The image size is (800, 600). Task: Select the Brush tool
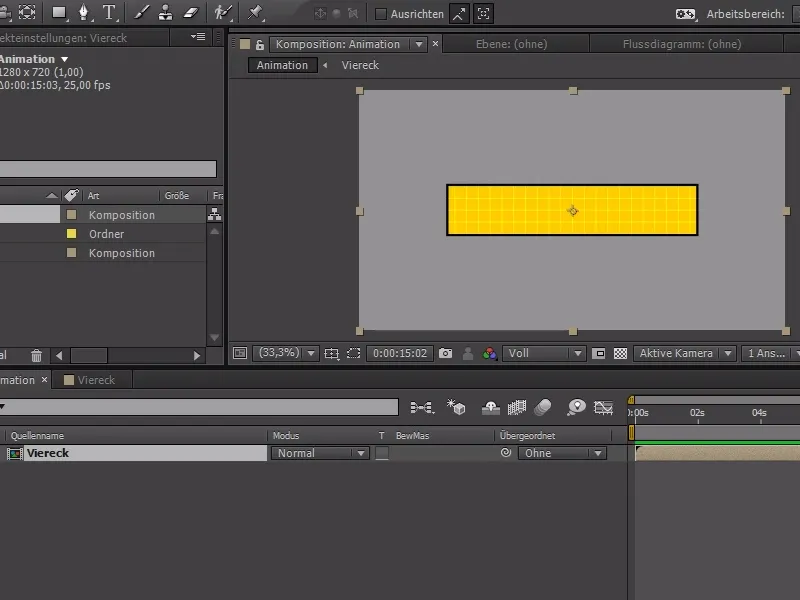tap(141, 13)
